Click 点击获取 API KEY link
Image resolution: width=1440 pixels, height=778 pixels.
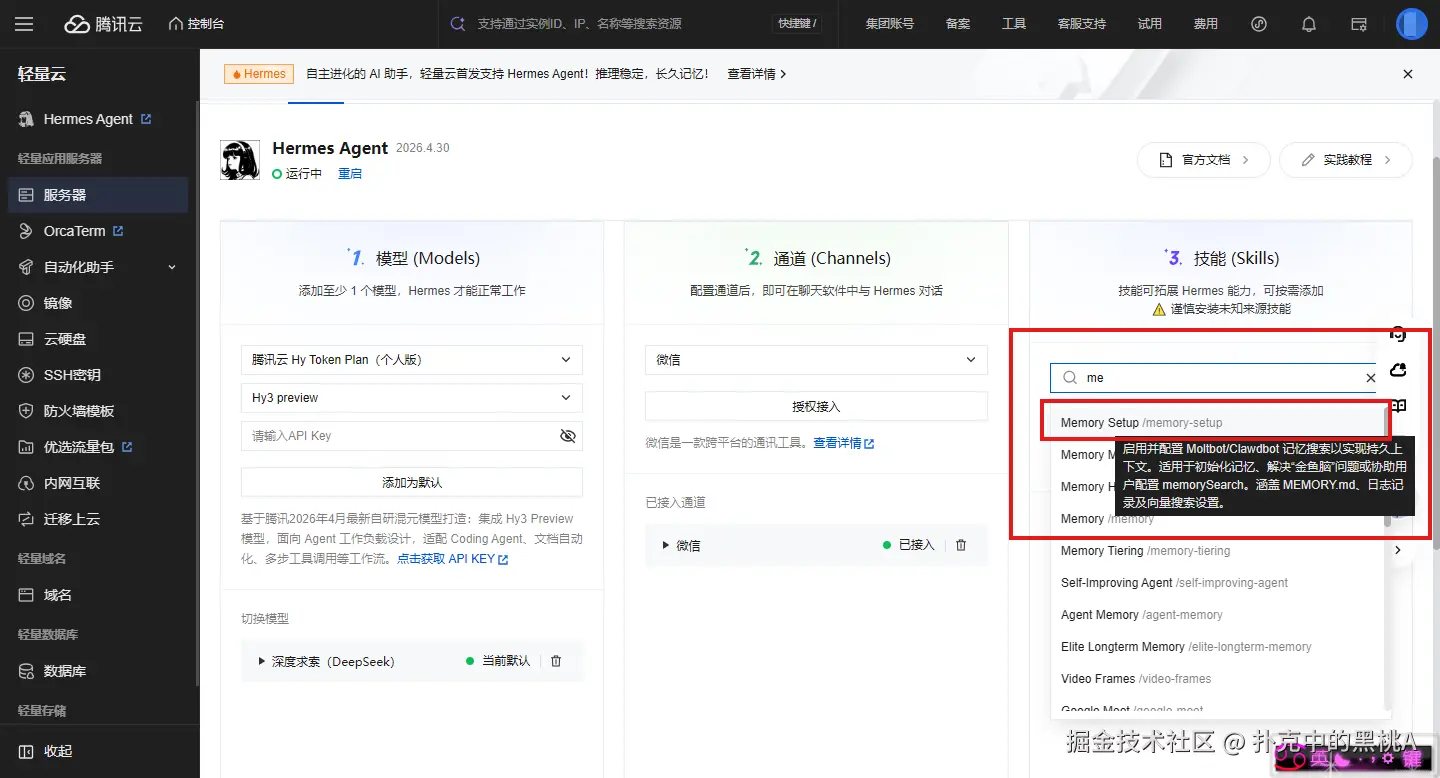453,559
